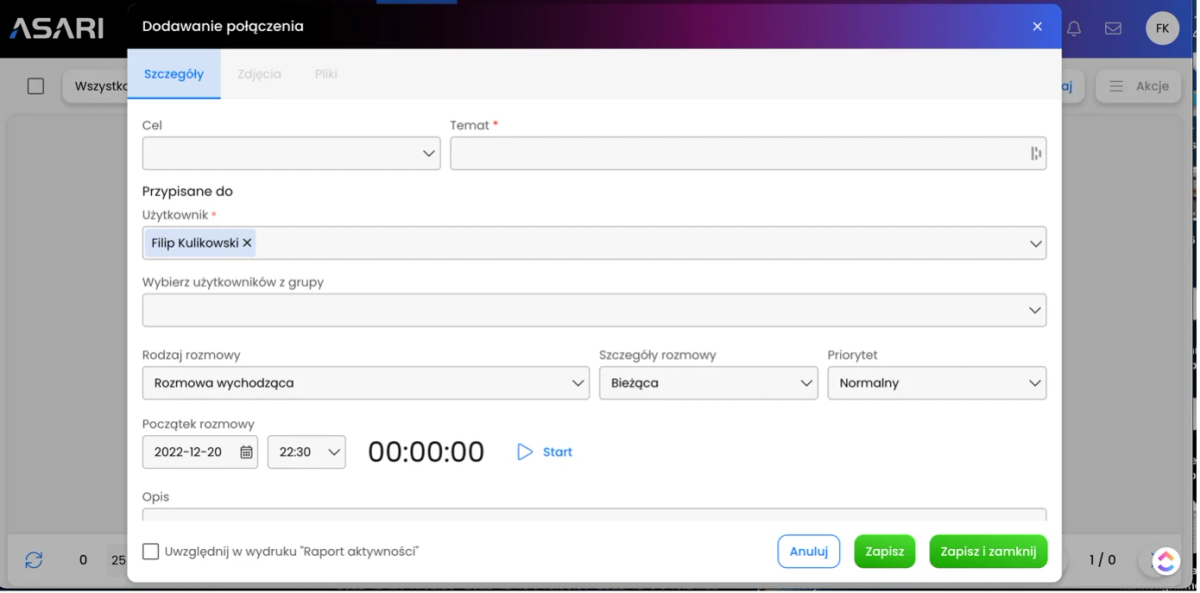Click the 00:00:00 timer display

[426, 452]
